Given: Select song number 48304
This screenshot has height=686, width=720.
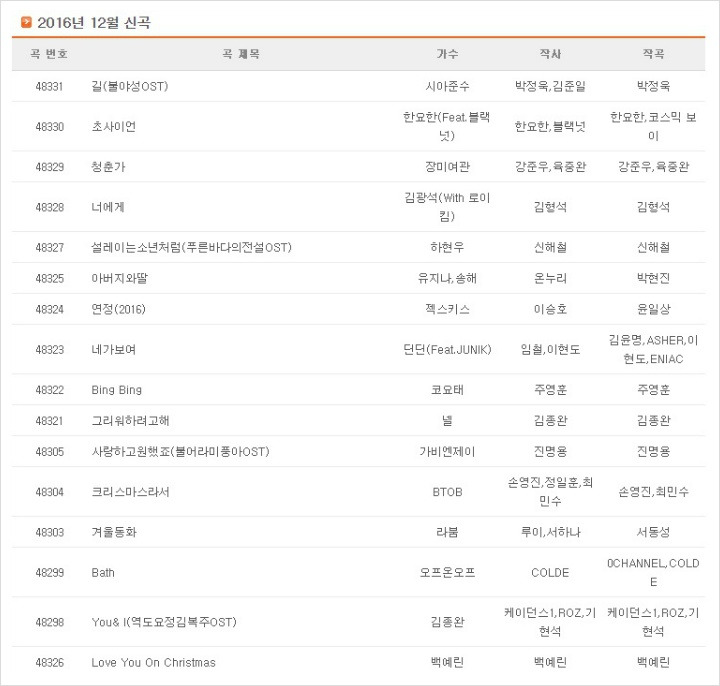Looking at the screenshot, I should (x=49, y=492).
